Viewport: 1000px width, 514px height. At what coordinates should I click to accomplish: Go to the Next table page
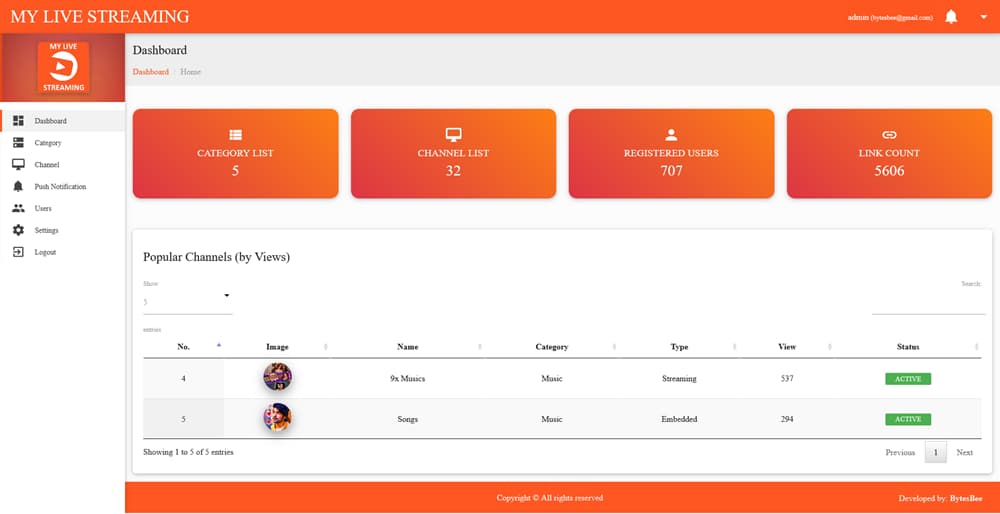[x=964, y=452]
